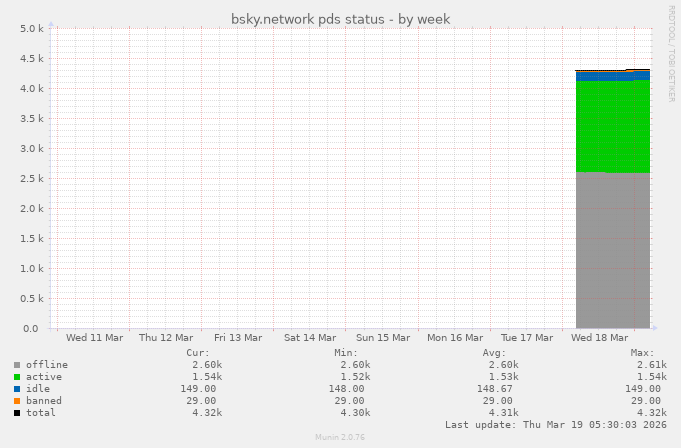Click the 'Munin 2.0.76' footer text
The width and height of the screenshot is (681, 448).
(x=340, y=437)
